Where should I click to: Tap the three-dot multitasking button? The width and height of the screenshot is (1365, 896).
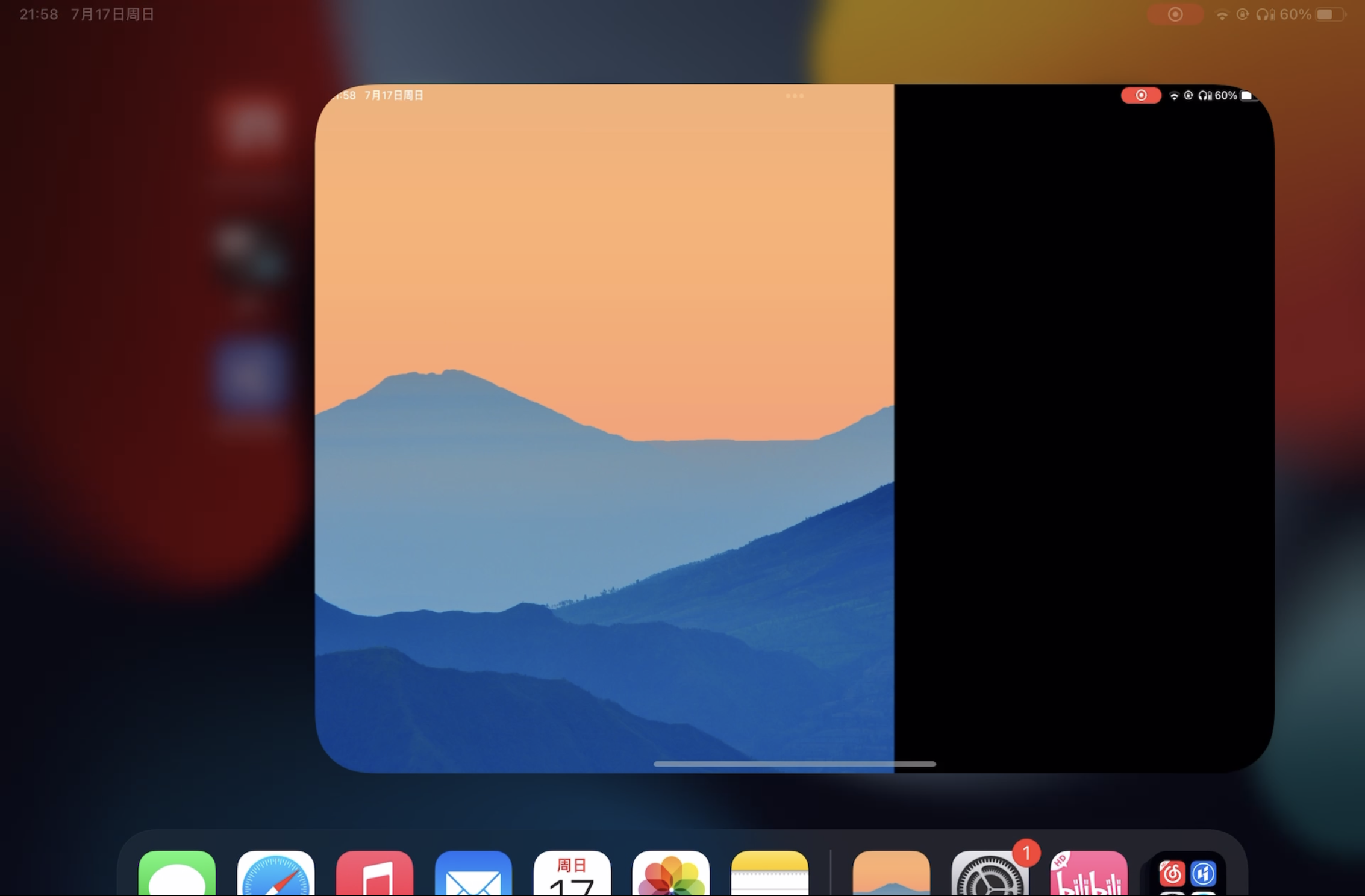tap(795, 96)
